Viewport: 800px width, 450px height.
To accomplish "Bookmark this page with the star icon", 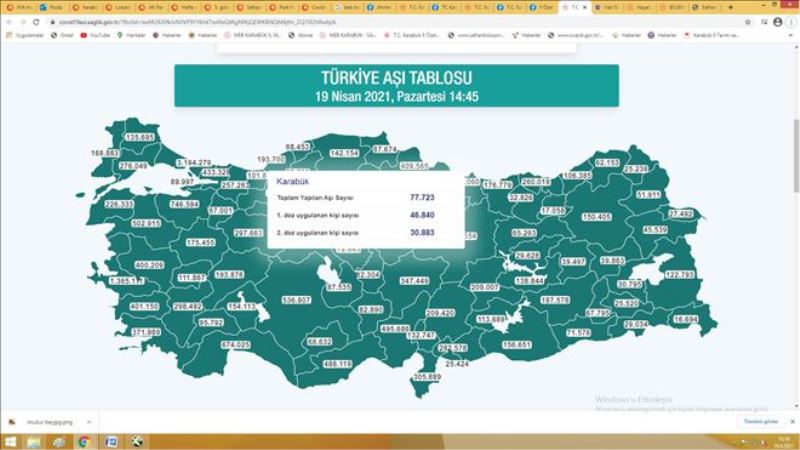I will 749,21.
